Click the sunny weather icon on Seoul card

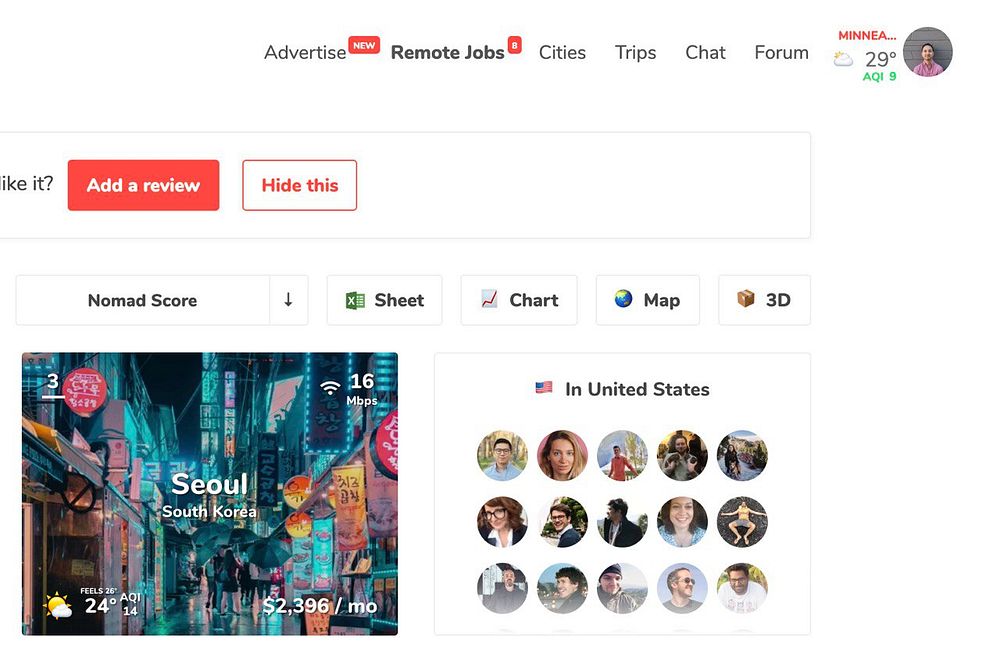(x=58, y=606)
